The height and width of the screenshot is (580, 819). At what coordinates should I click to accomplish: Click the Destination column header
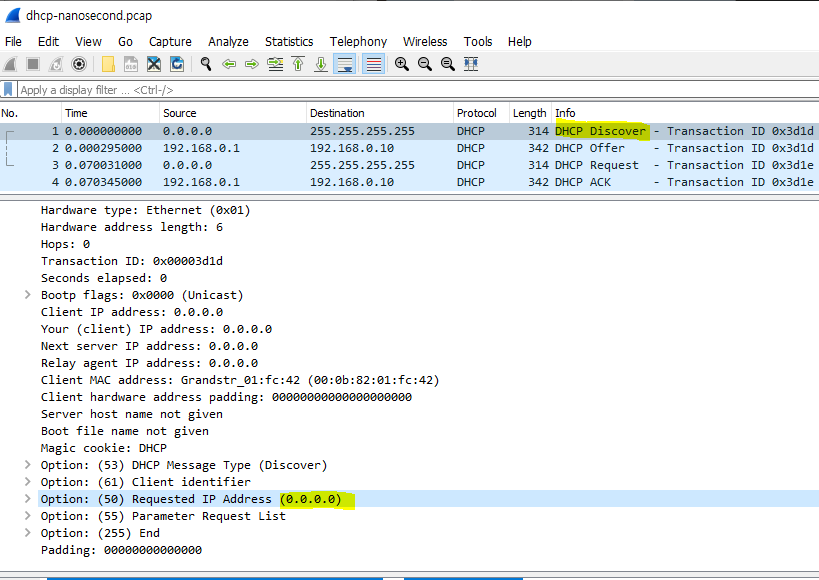pyautogui.click(x=380, y=113)
